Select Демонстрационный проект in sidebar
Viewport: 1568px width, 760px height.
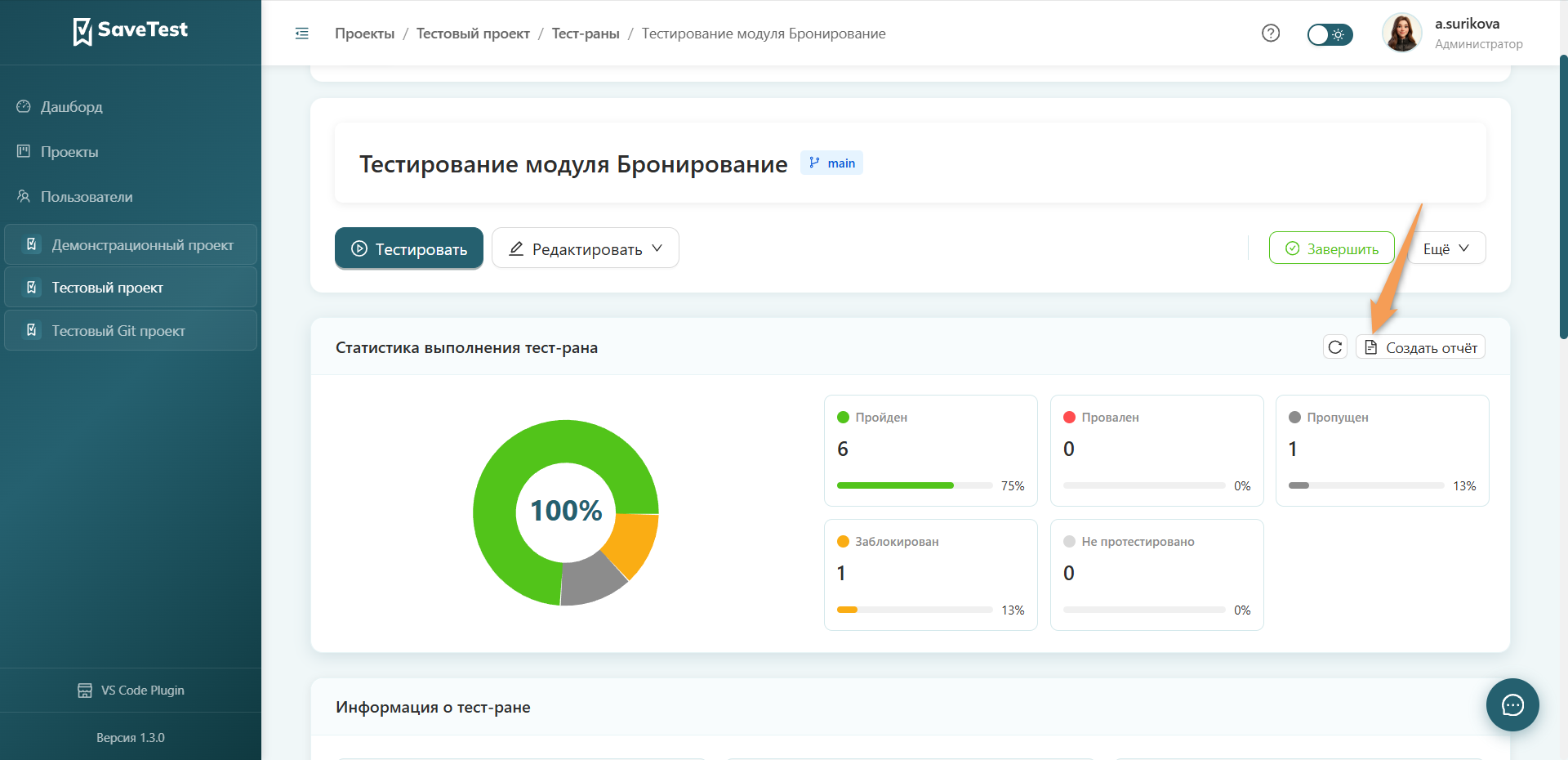click(x=131, y=245)
